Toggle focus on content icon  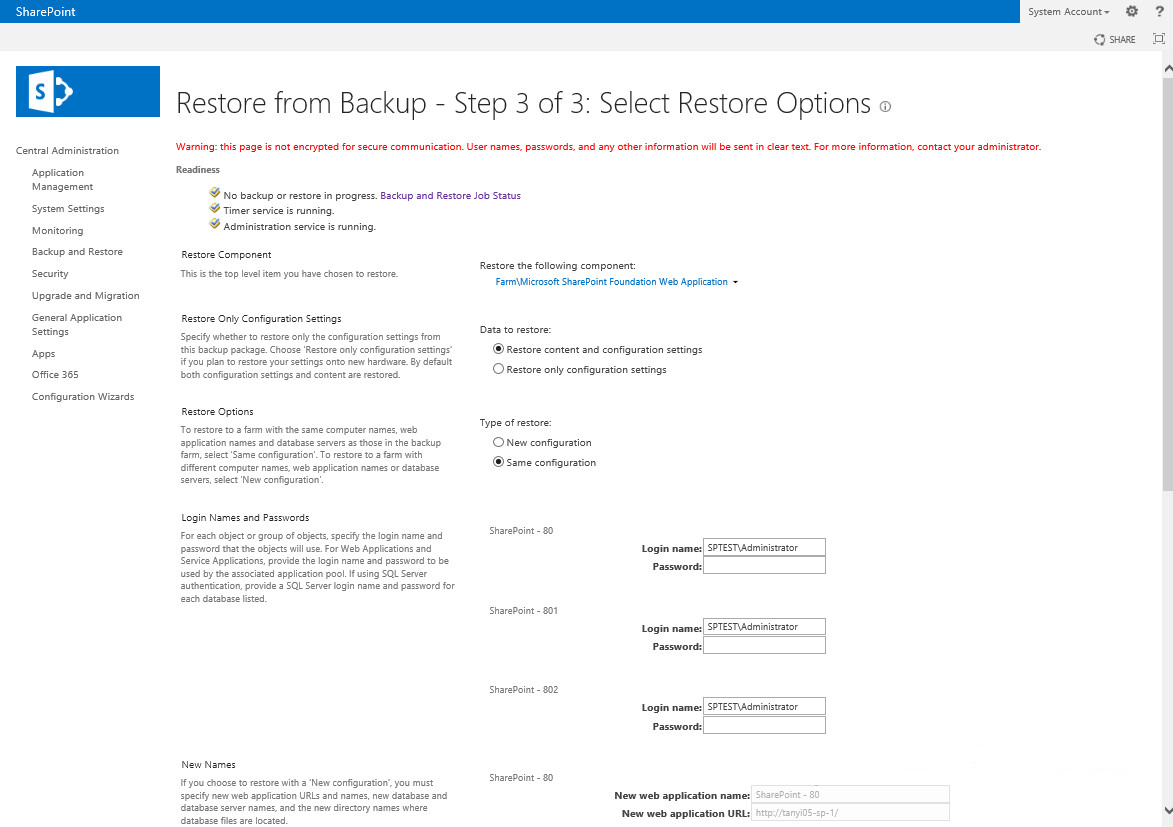(1159, 39)
